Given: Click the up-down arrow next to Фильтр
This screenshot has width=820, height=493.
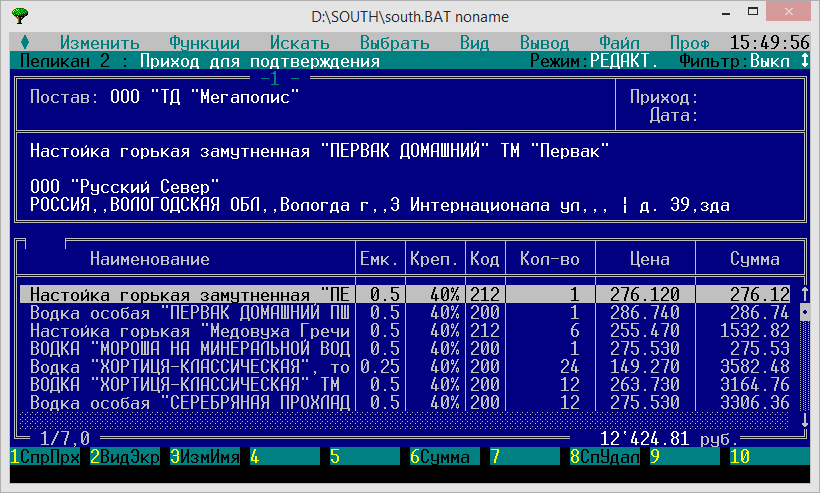Looking at the screenshot, I should pos(805,61).
